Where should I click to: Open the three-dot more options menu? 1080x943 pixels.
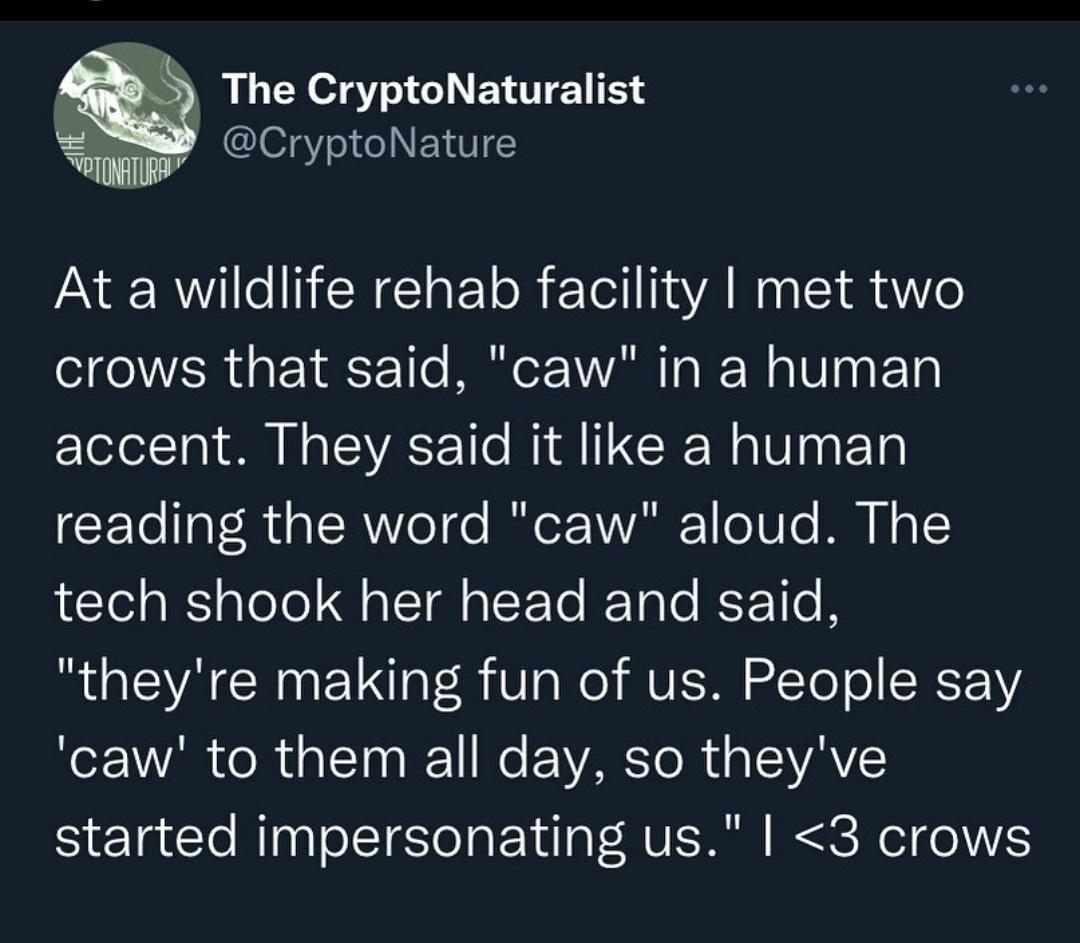point(1028,91)
